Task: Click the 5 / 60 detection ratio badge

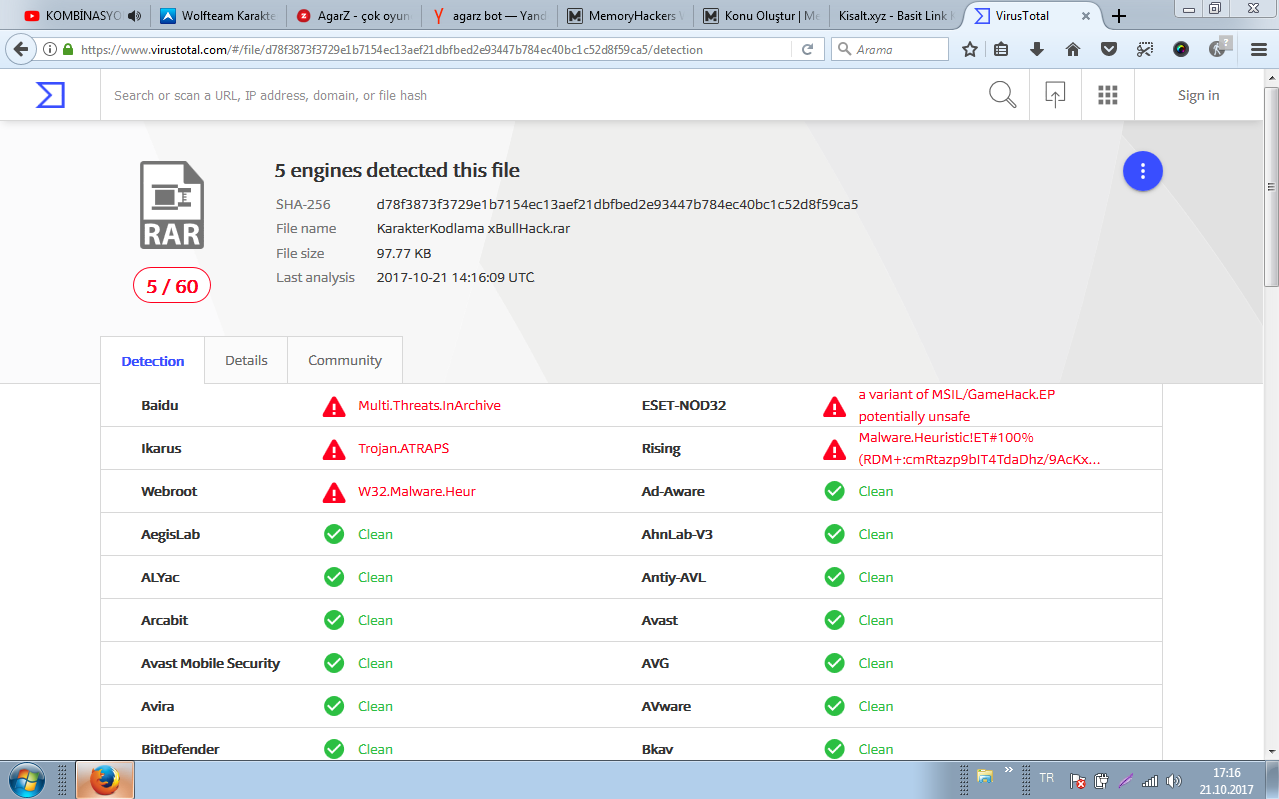Action: point(172,286)
